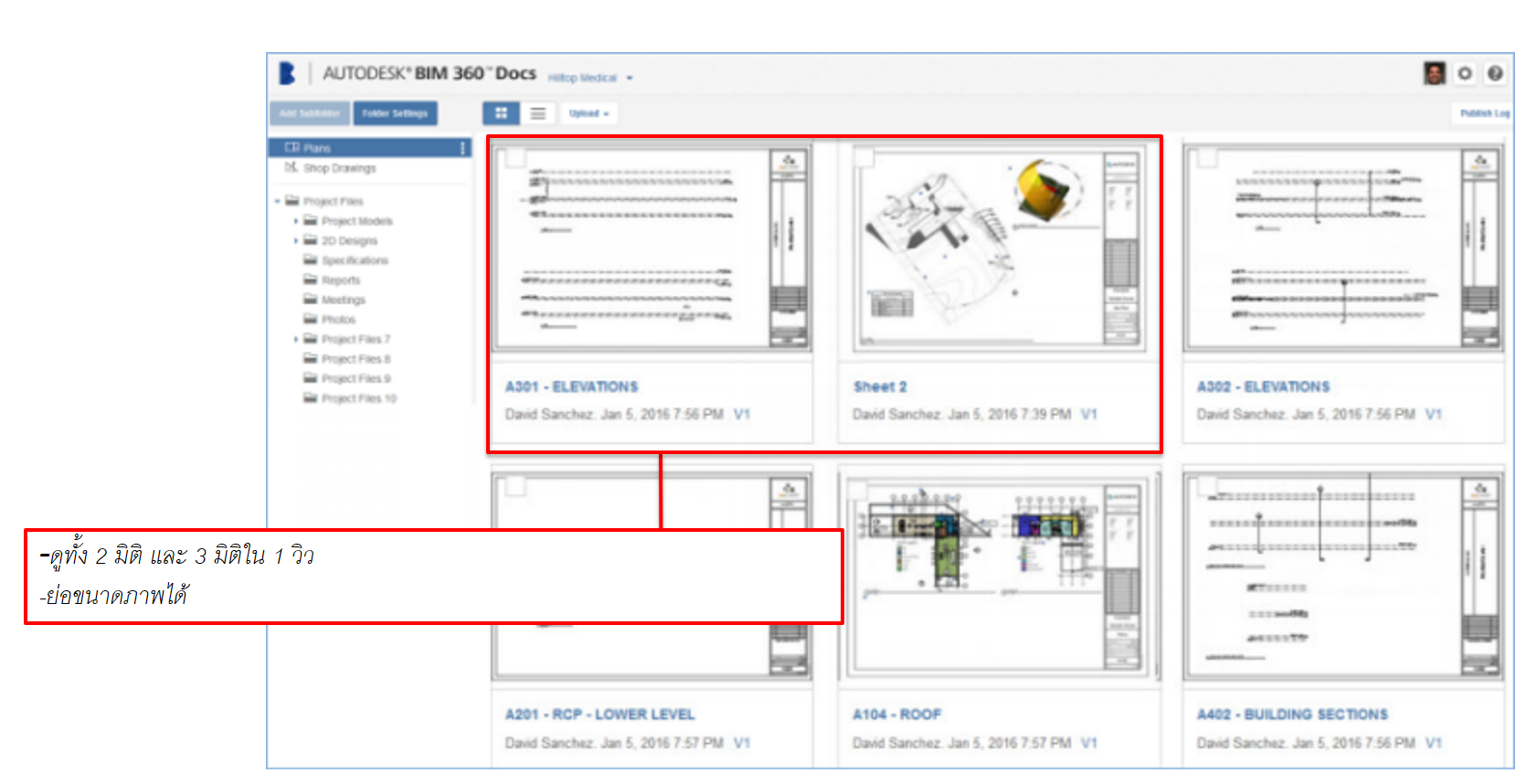
Task: Open the user profile avatar
Action: click(x=1435, y=73)
